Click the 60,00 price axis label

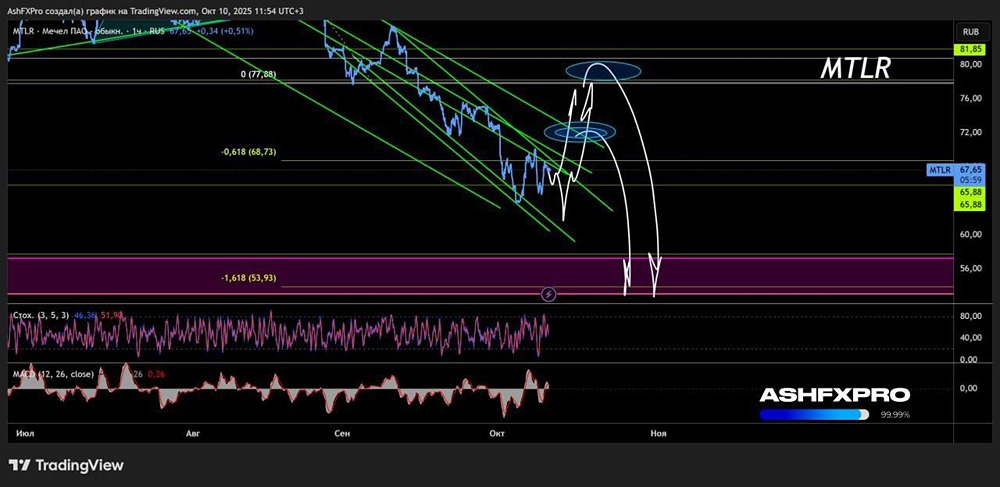(x=970, y=235)
